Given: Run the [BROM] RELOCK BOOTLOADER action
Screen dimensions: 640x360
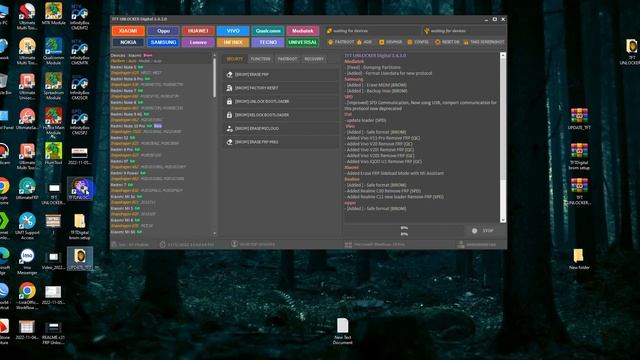Looking at the screenshot, I should [x=280, y=115].
